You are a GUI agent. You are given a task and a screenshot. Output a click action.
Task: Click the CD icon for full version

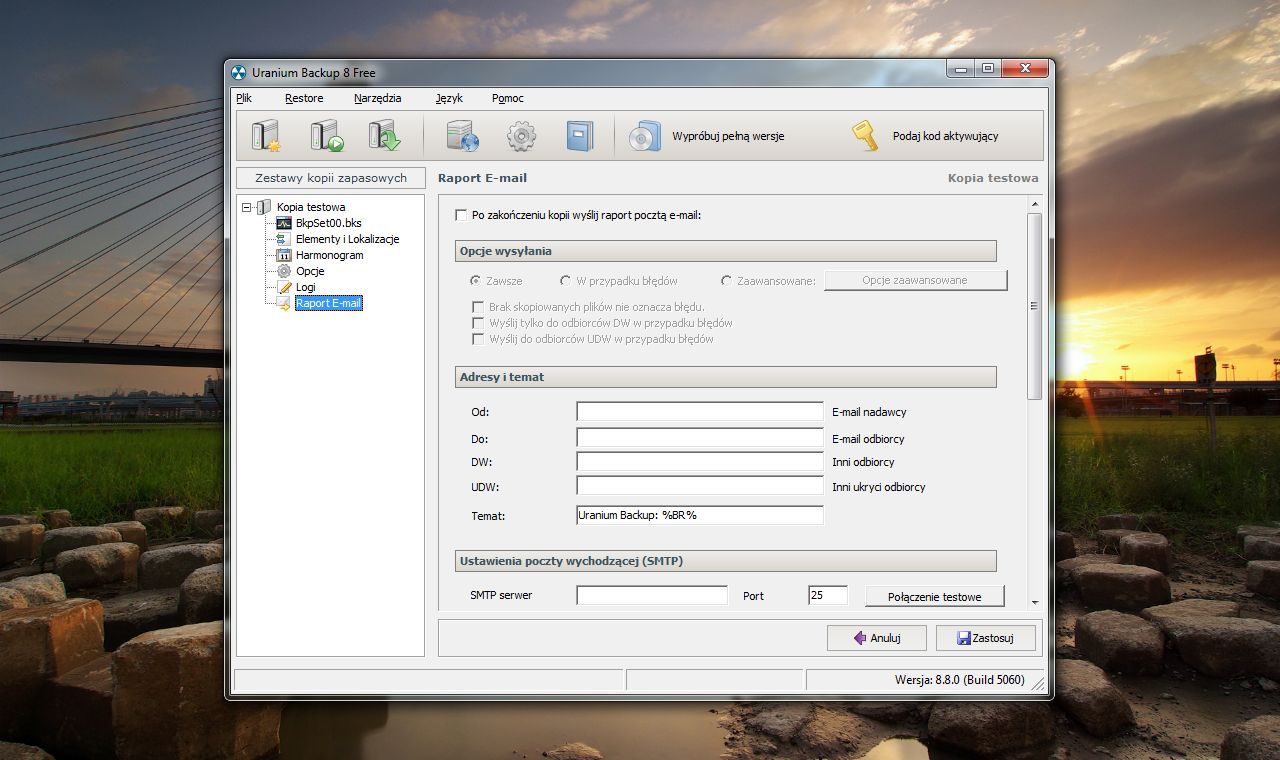[x=645, y=135]
